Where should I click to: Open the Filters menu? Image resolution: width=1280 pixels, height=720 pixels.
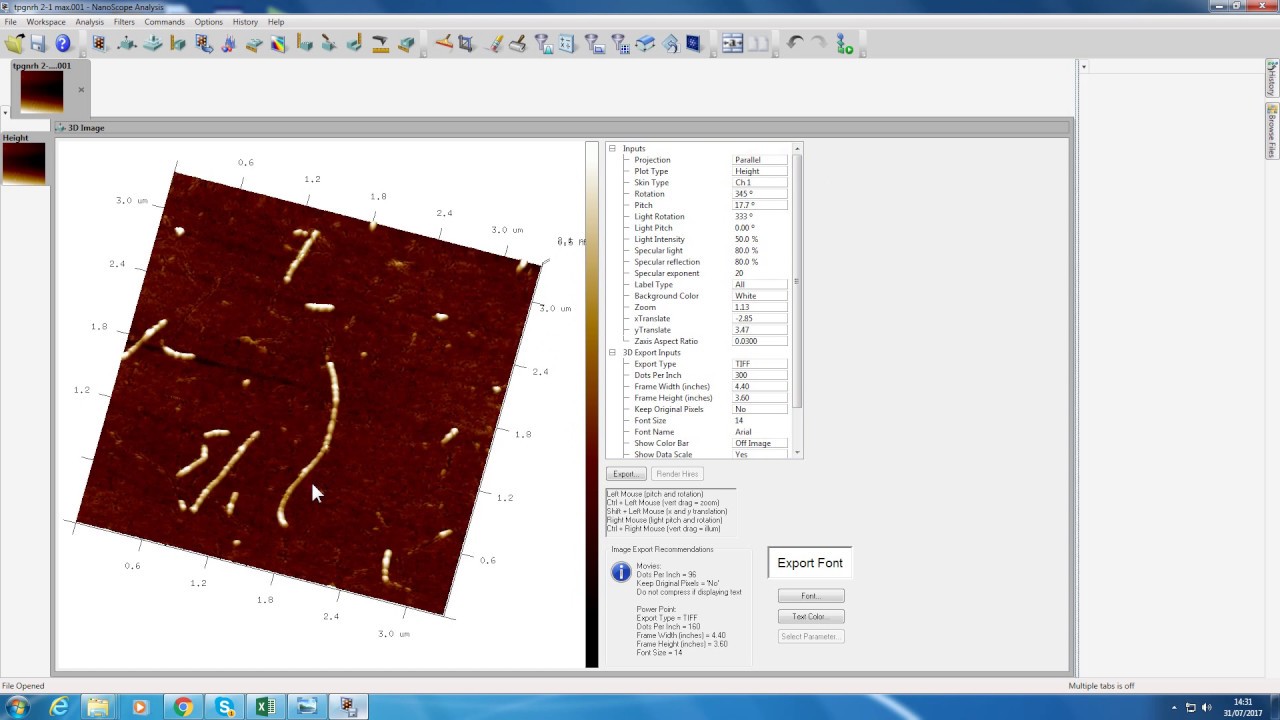pyautogui.click(x=124, y=22)
